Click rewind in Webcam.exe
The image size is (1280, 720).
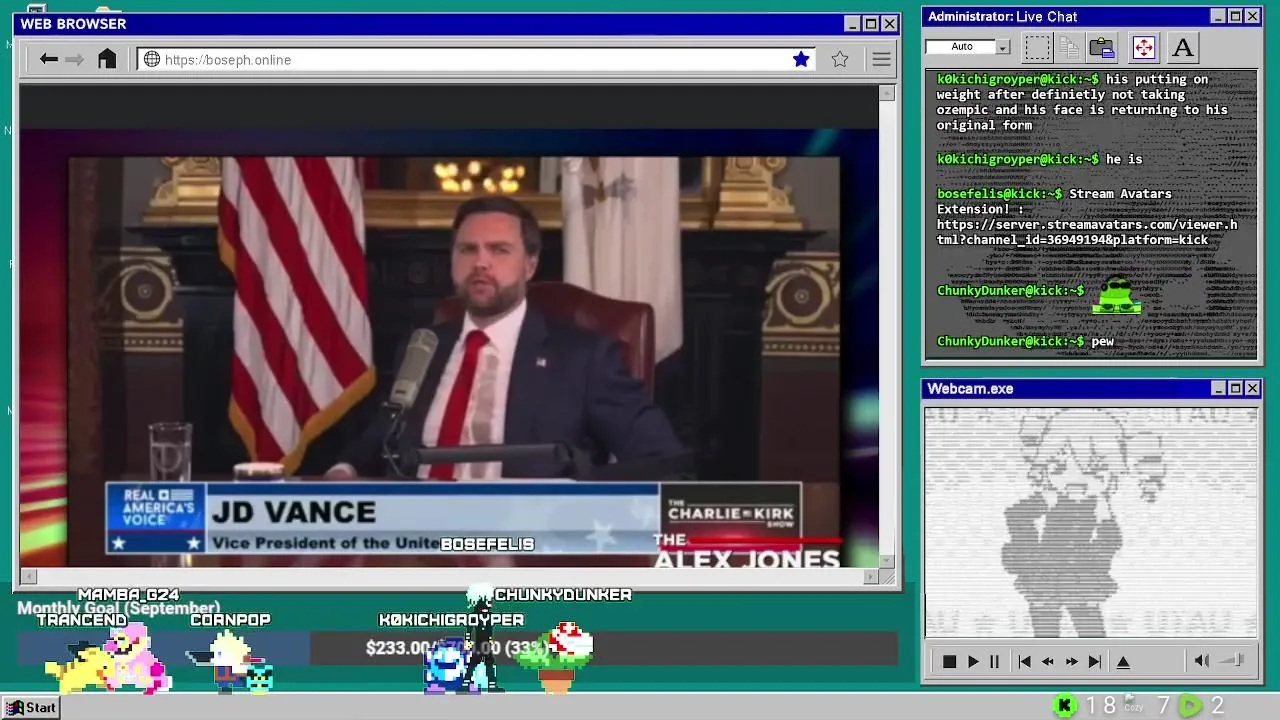coord(1048,661)
